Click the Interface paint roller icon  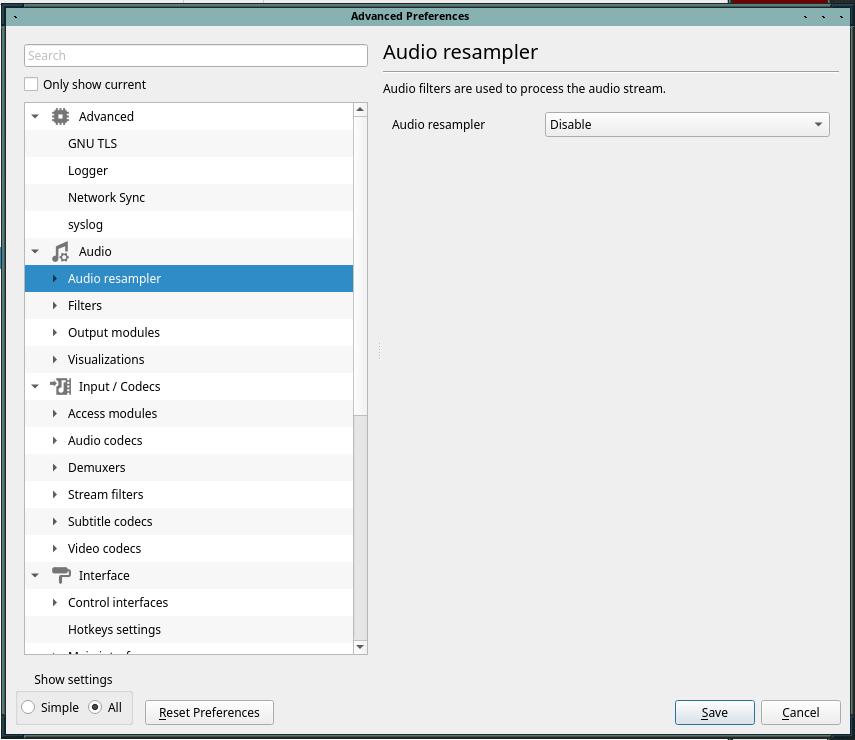point(60,575)
